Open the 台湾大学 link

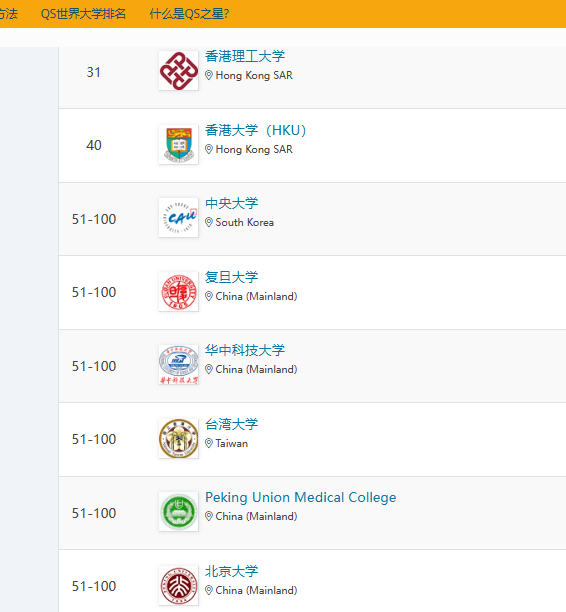(x=231, y=424)
